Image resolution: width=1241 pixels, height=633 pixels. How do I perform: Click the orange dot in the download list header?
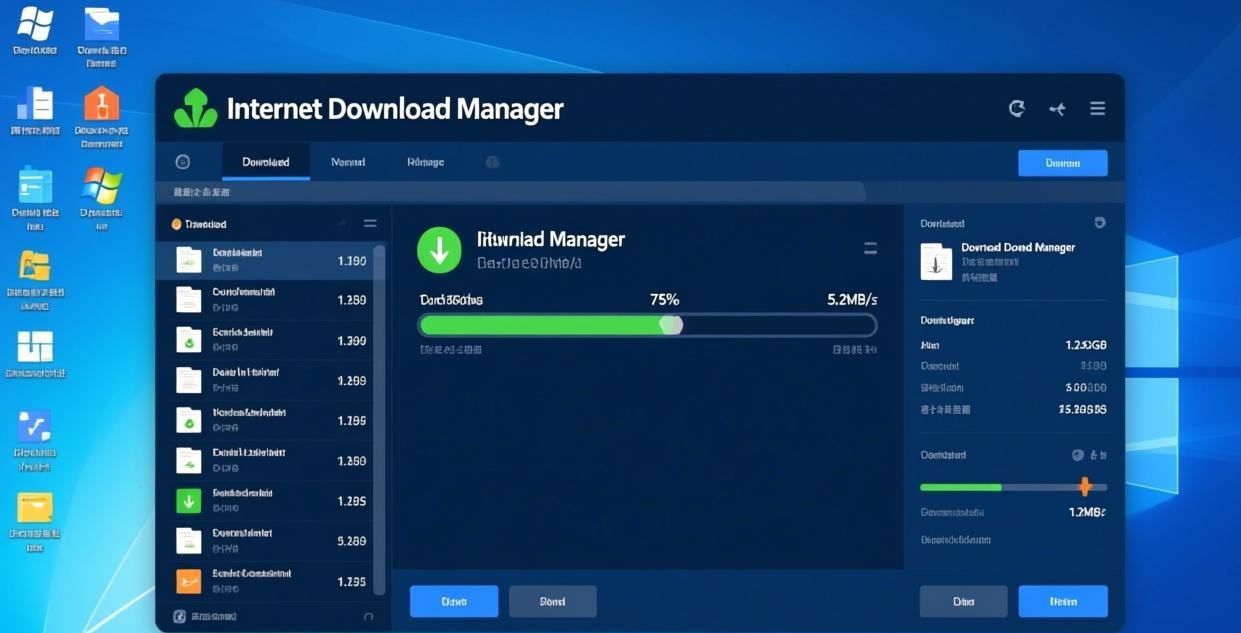coord(176,224)
